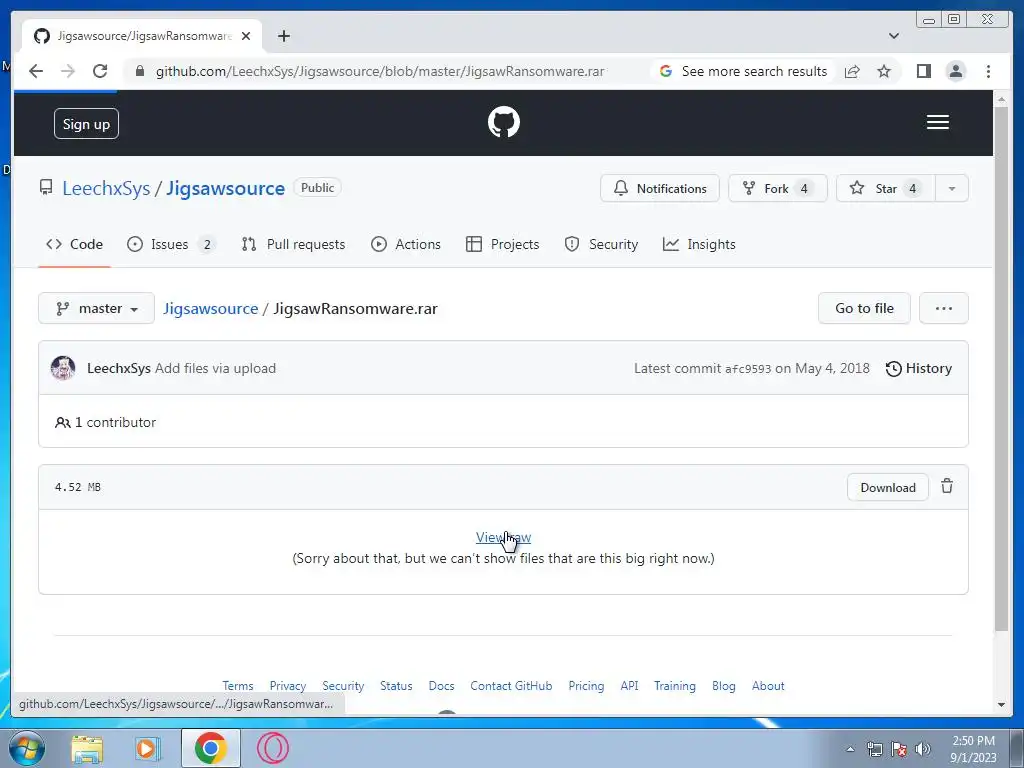Click the LeechxSys avatar thumbnail
This screenshot has width=1024, height=768.
[x=63, y=368]
